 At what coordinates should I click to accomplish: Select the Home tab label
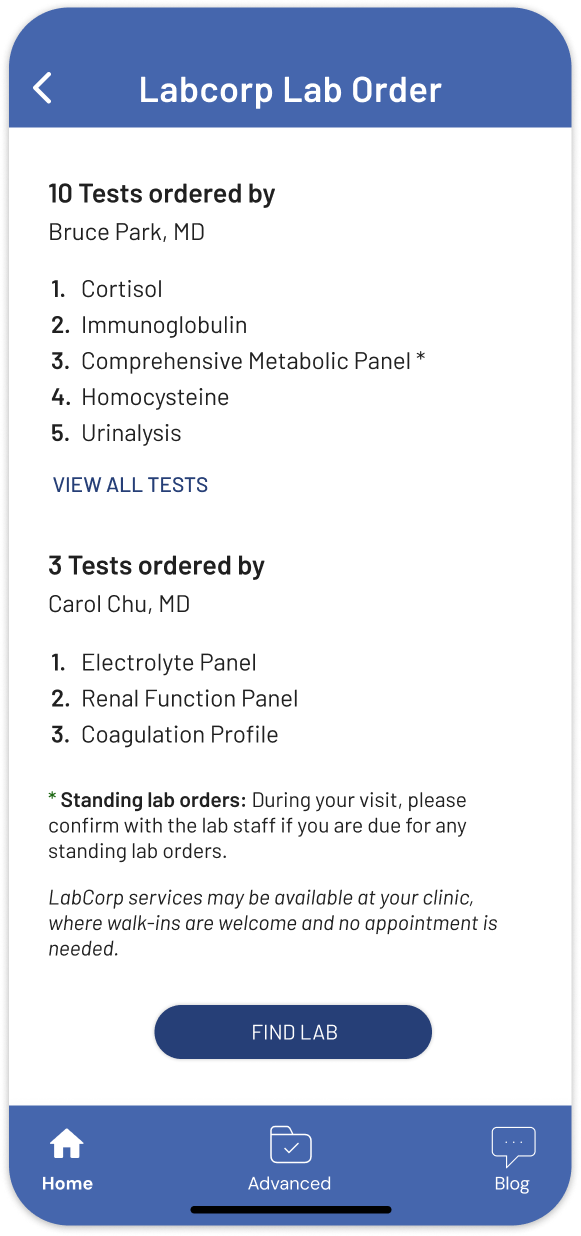coord(67,1184)
